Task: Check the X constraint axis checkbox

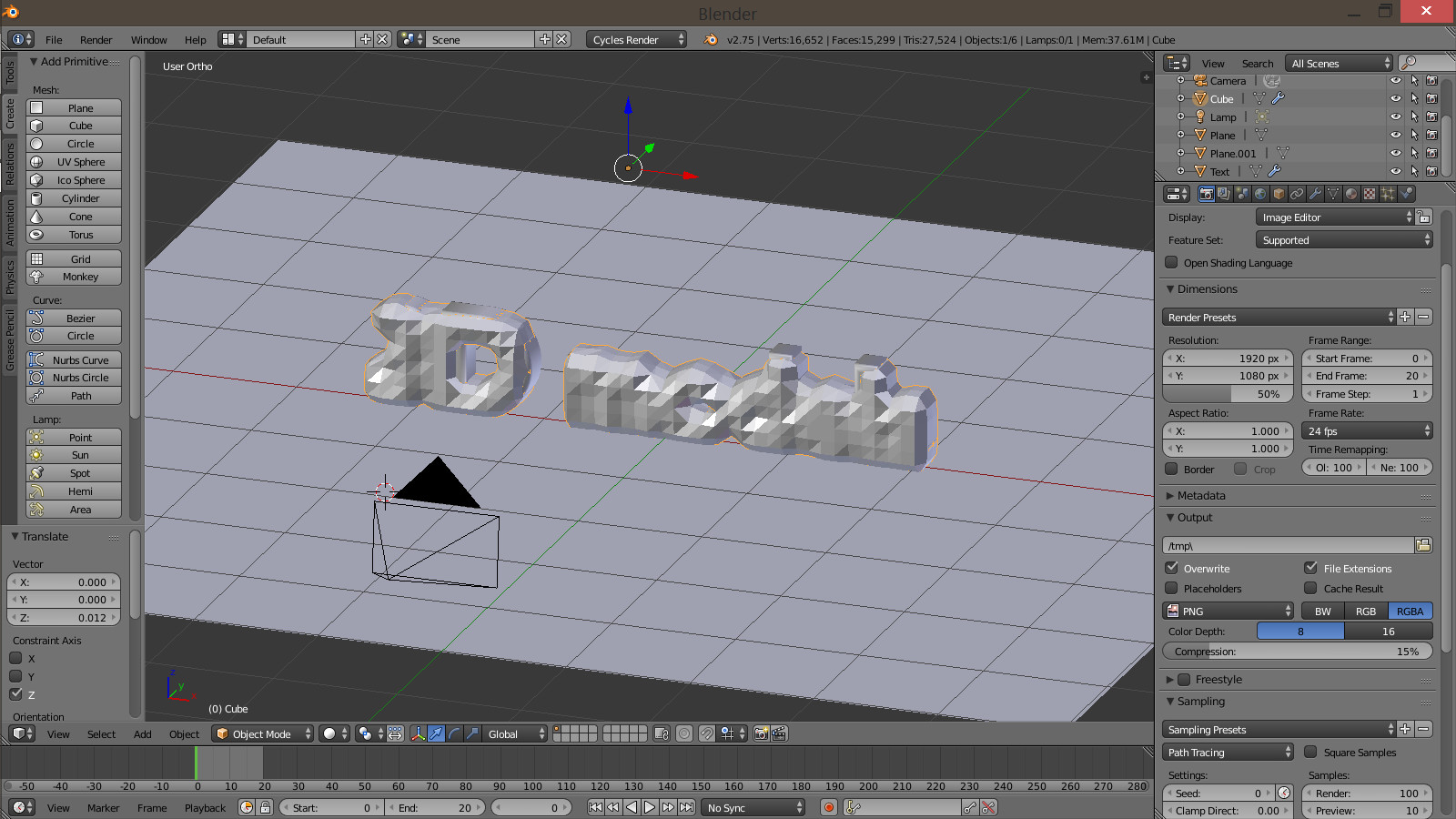Action: 15,658
